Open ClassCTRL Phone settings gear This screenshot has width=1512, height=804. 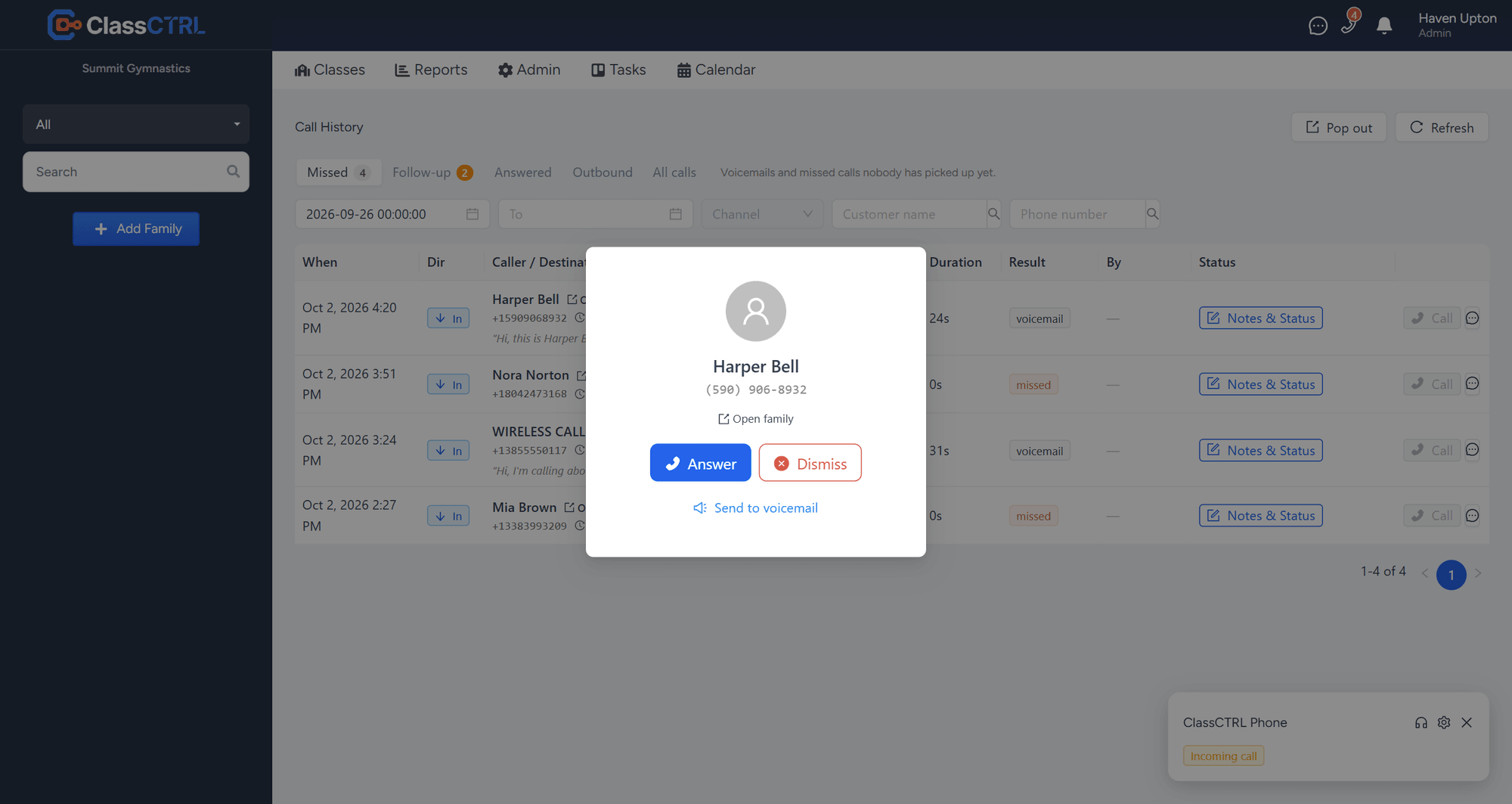pyautogui.click(x=1444, y=722)
